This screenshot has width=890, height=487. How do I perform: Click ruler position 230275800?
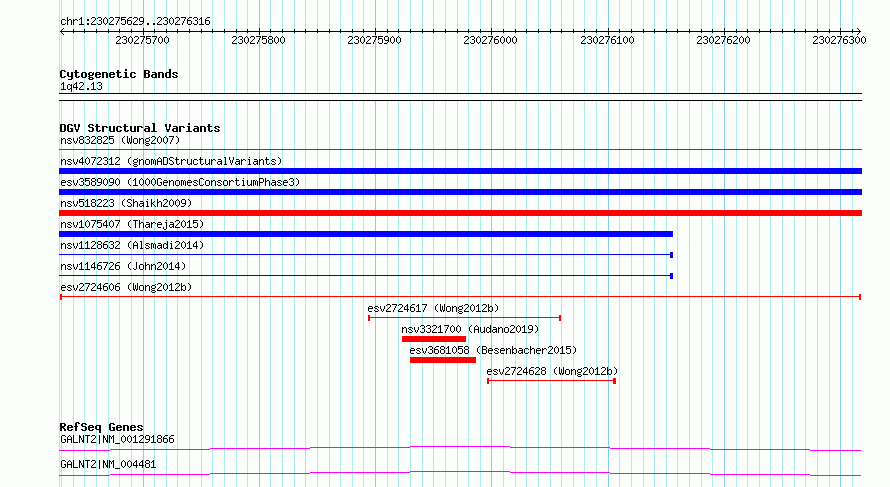(258, 40)
